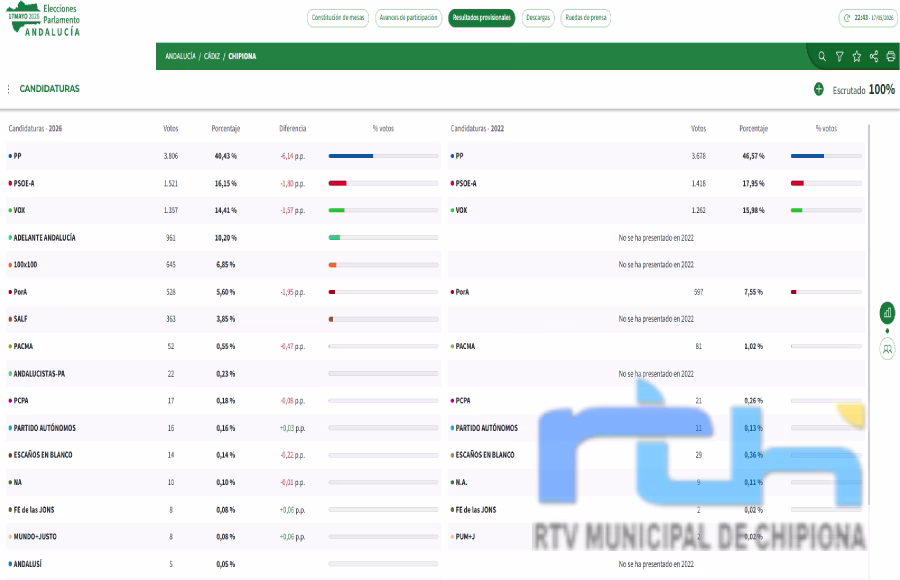Select ADELANTE ANDALUCÍA row name
The image size is (900, 580).
click(x=44, y=238)
